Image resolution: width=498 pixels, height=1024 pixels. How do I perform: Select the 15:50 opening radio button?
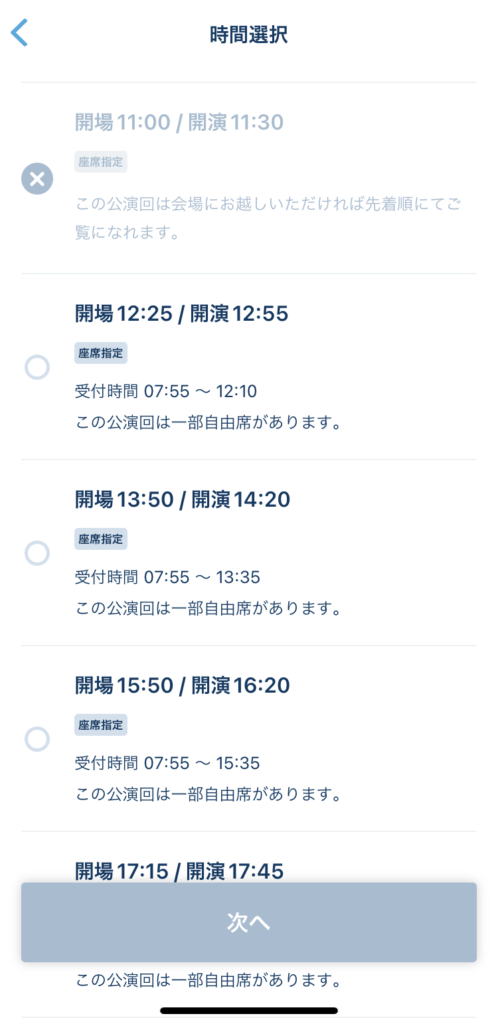tap(37, 739)
